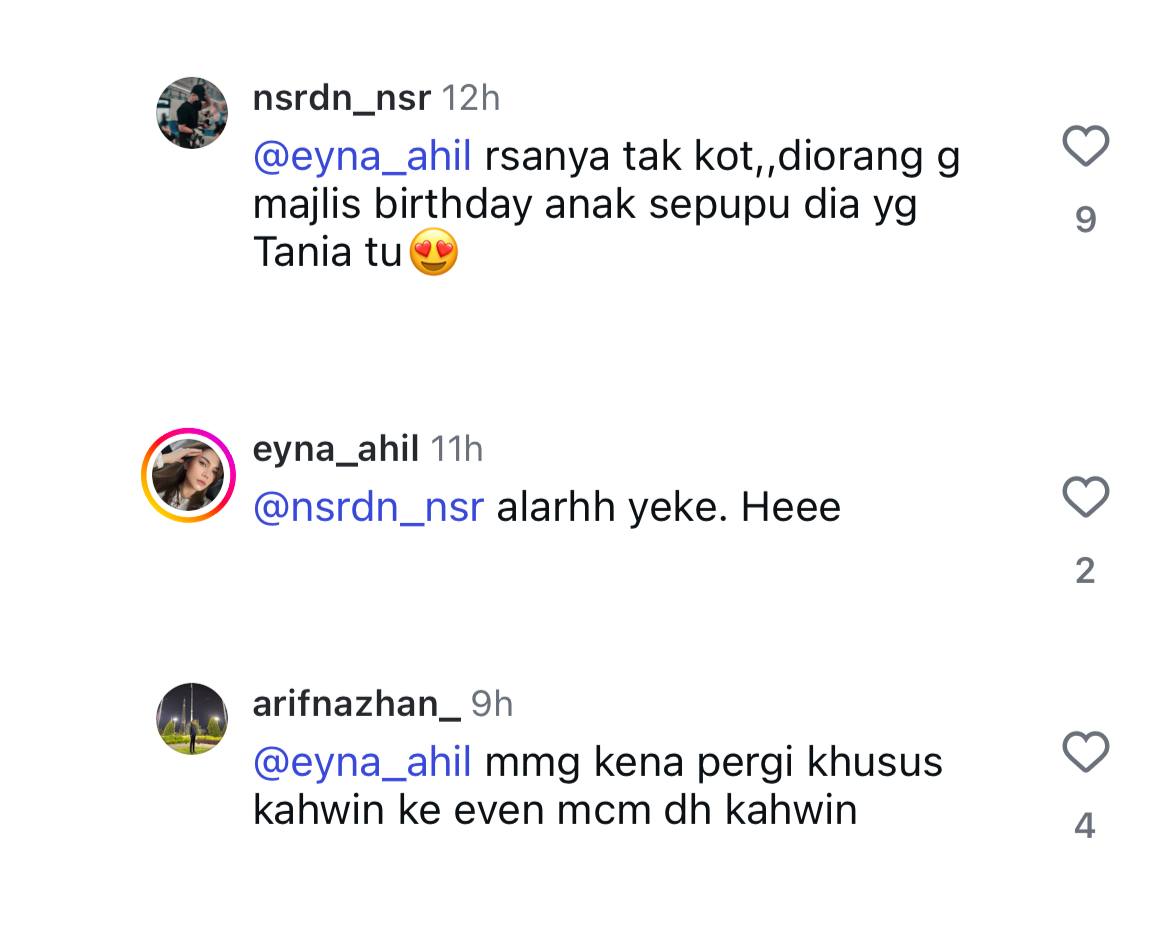Visit the arifnazhan_ username profile
The width and height of the screenshot is (1170, 945).
point(357,704)
